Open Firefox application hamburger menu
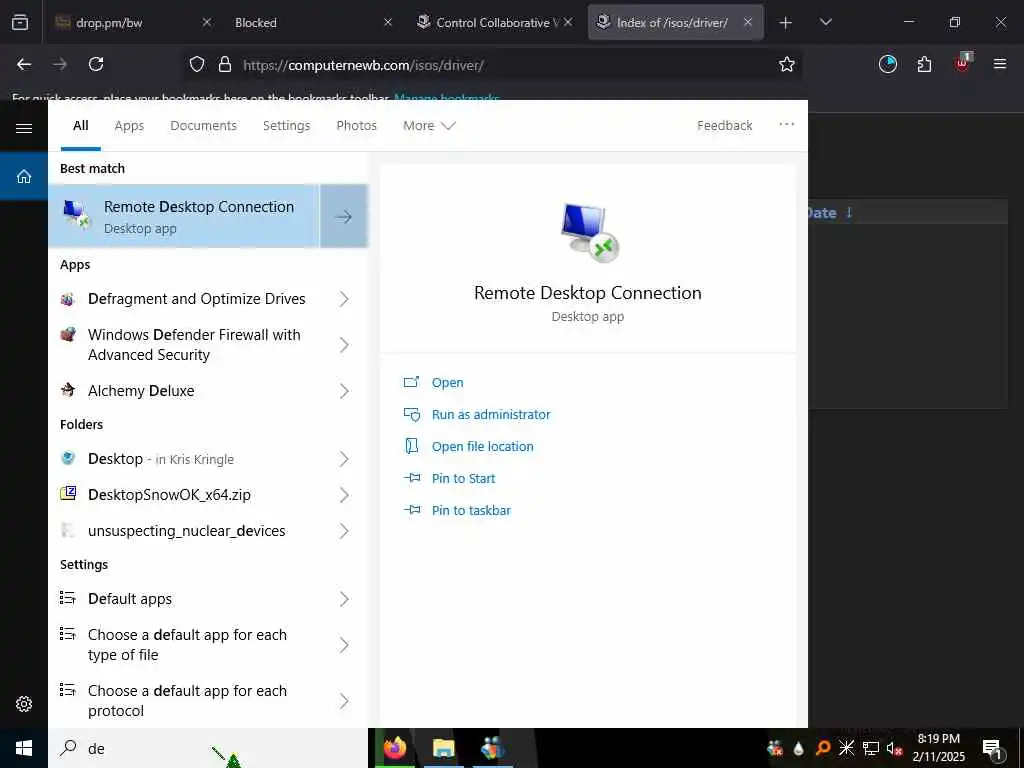This screenshot has height=768, width=1024. tap(1000, 64)
